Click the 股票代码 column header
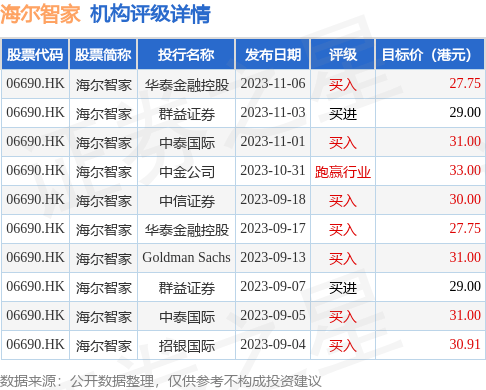486x390 pixels. [x=35, y=54]
